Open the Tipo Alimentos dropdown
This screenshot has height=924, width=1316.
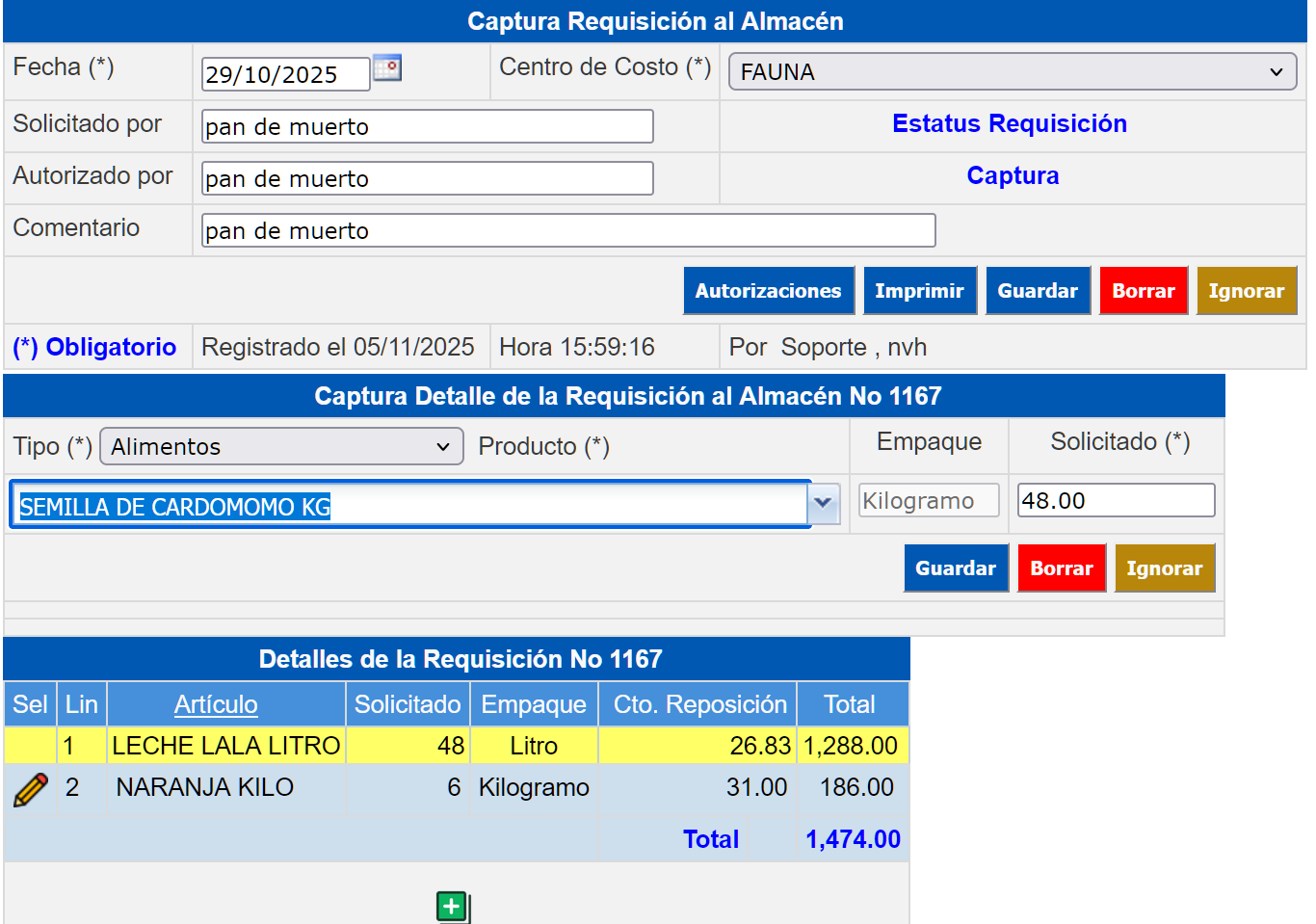tap(281, 447)
